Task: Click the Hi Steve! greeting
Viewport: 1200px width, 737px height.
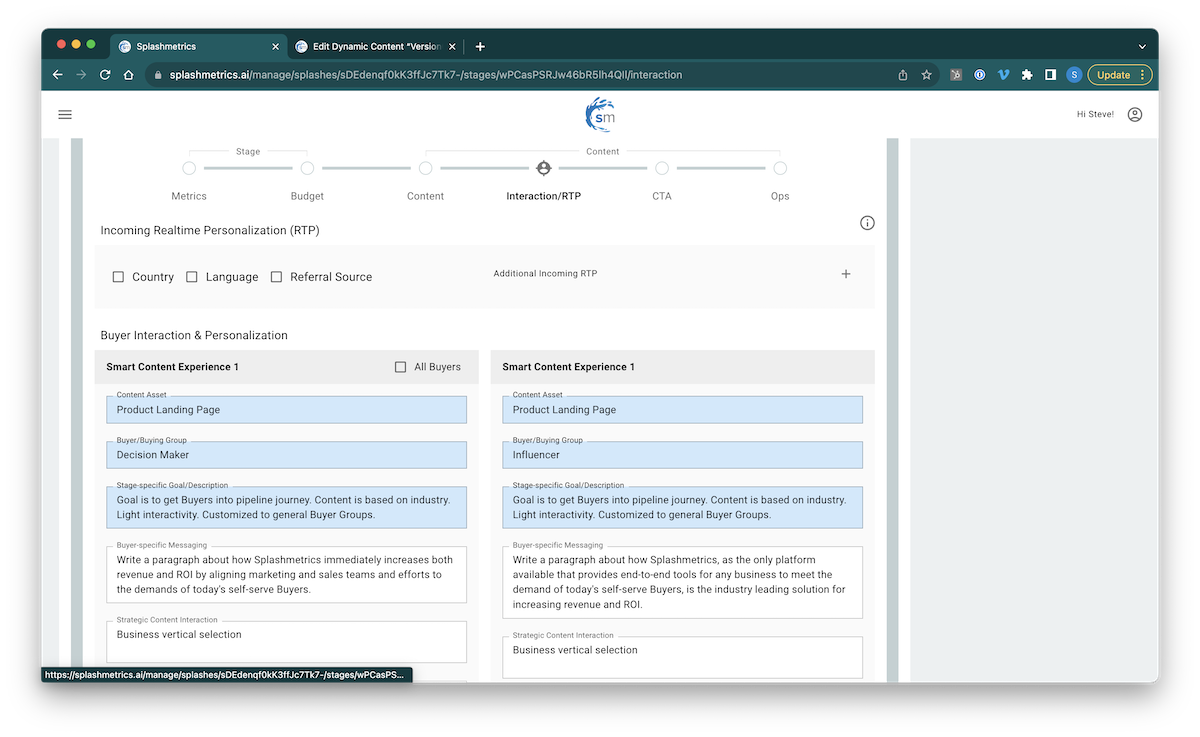Action: (1095, 115)
